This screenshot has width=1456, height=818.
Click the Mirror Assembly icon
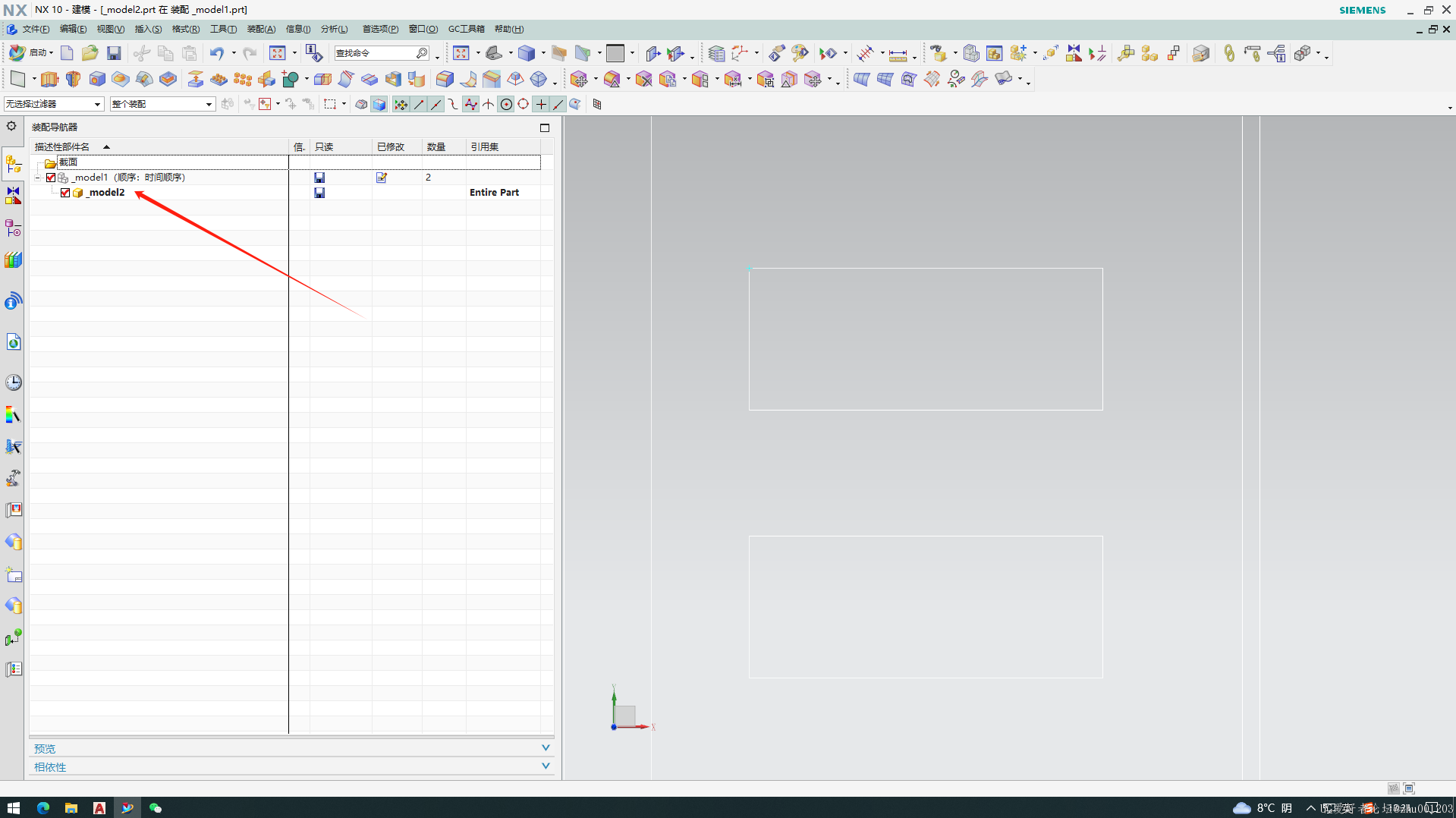tap(1074, 53)
